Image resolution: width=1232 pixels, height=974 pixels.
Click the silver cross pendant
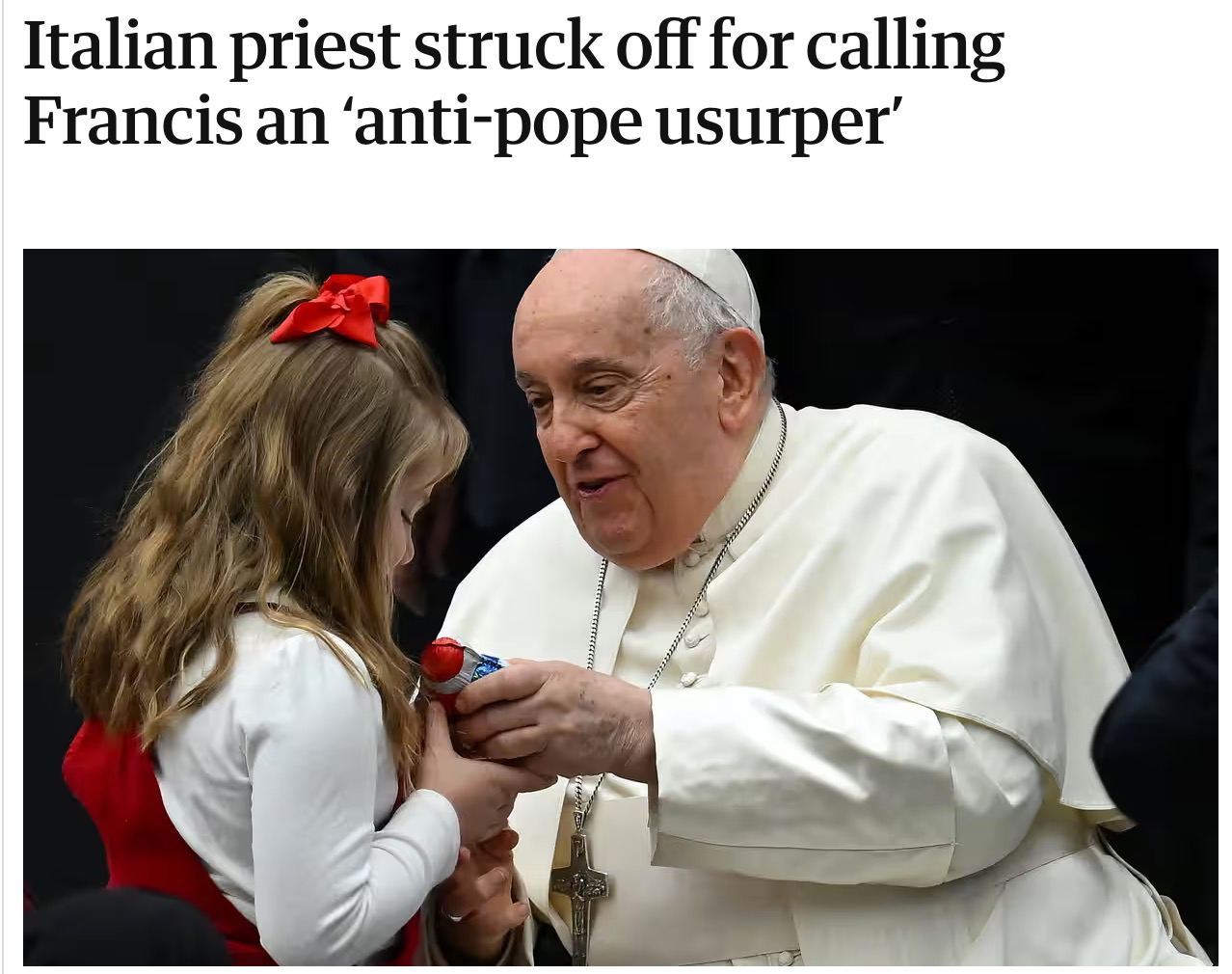coord(578,884)
